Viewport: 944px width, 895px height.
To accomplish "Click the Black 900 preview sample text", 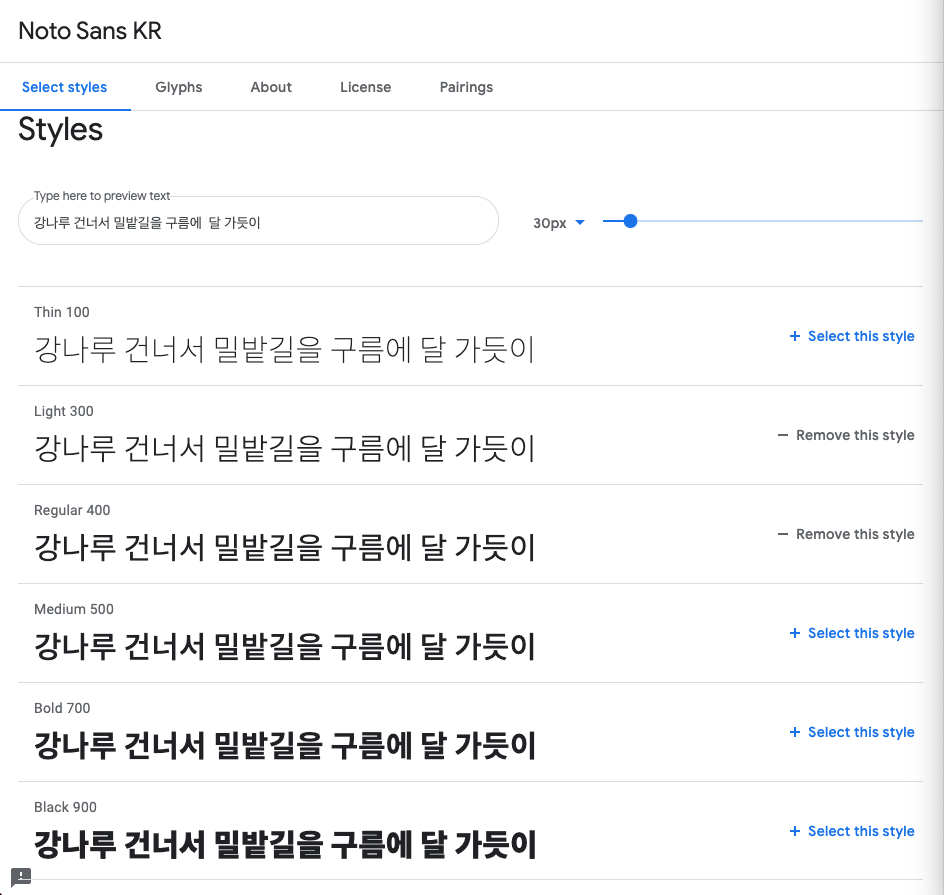I will [x=285, y=844].
